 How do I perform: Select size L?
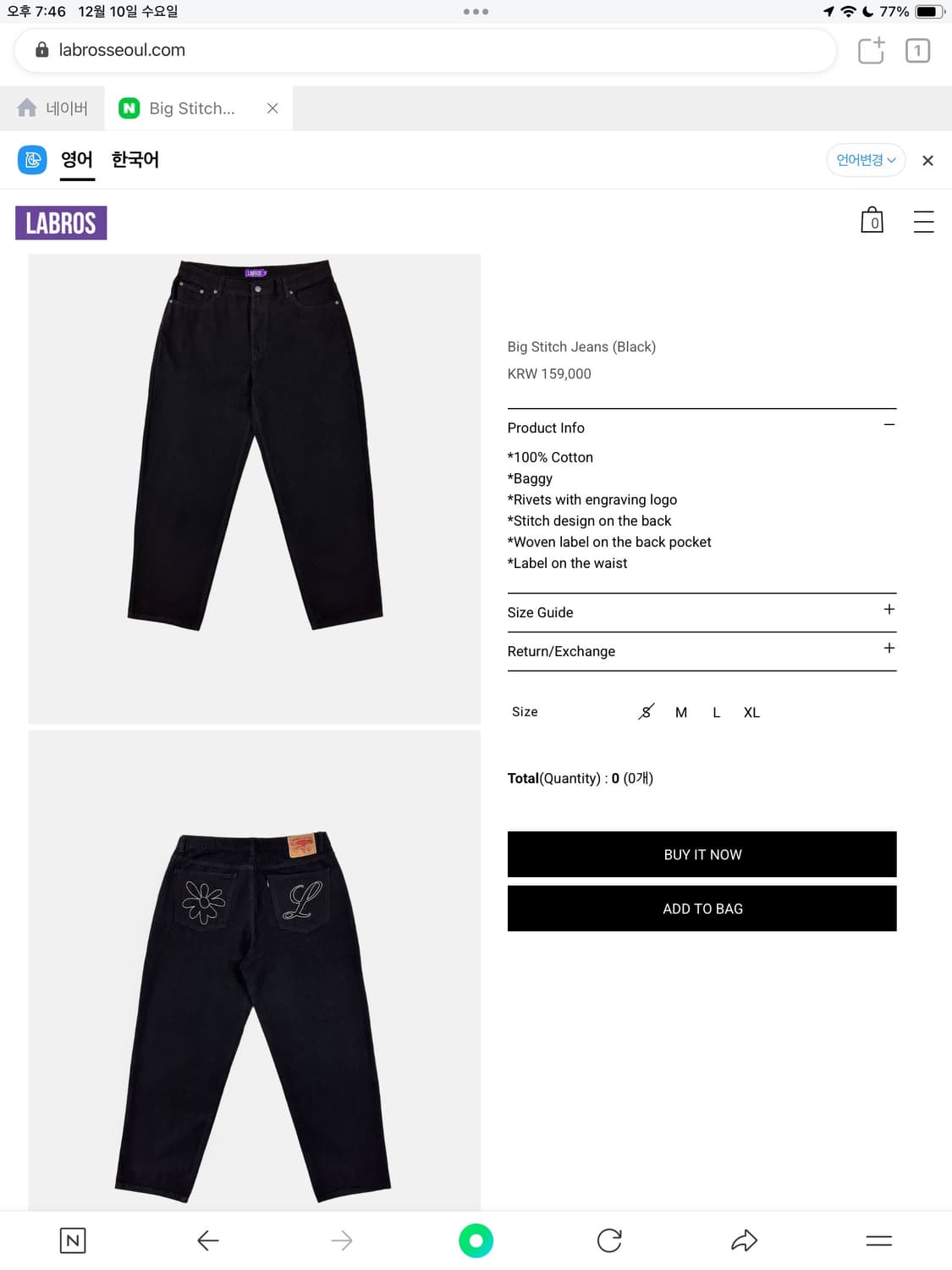coord(716,712)
